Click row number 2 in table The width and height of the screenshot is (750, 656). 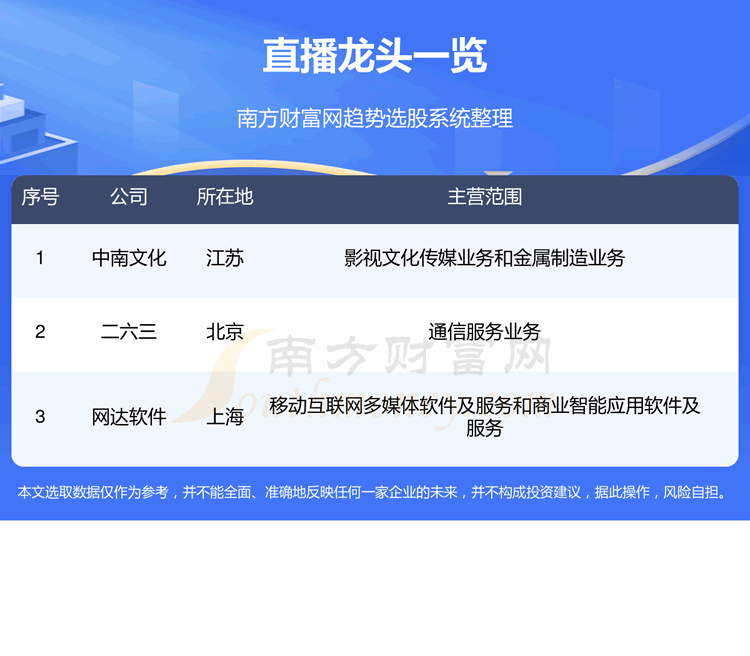40,332
